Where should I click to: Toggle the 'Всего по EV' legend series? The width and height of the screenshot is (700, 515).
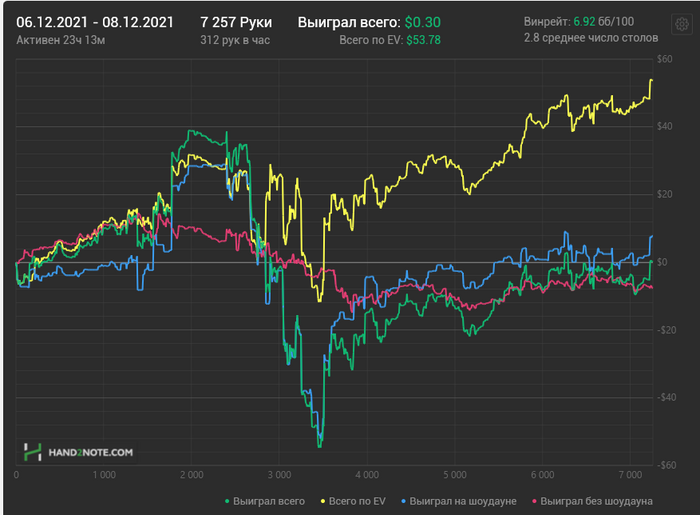[353, 501]
